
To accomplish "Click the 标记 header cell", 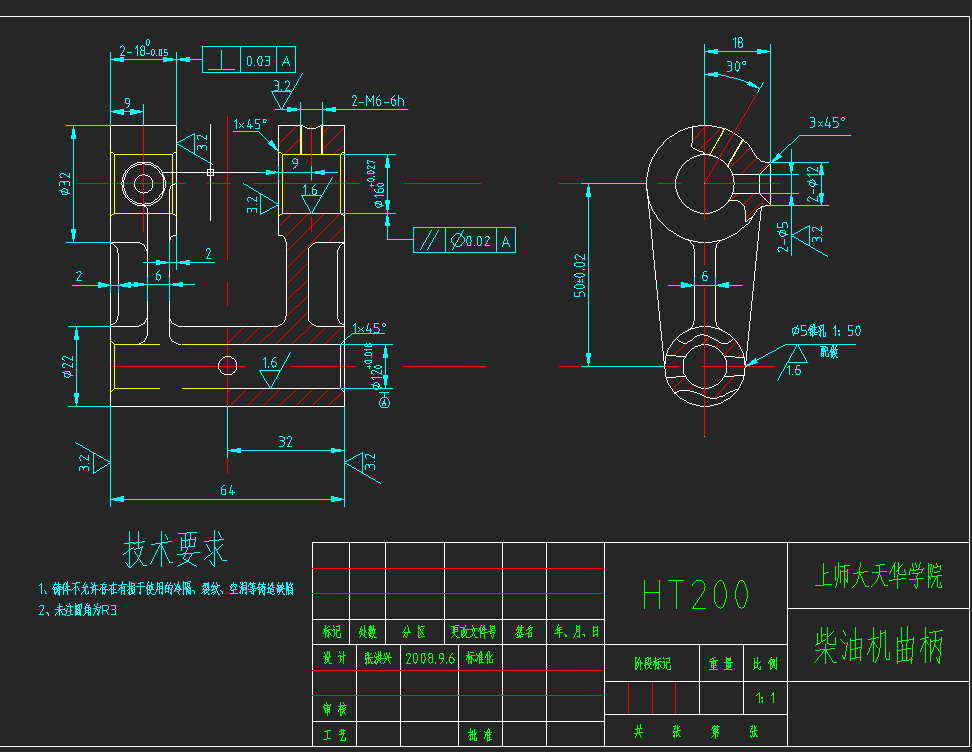I will pos(332,632).
